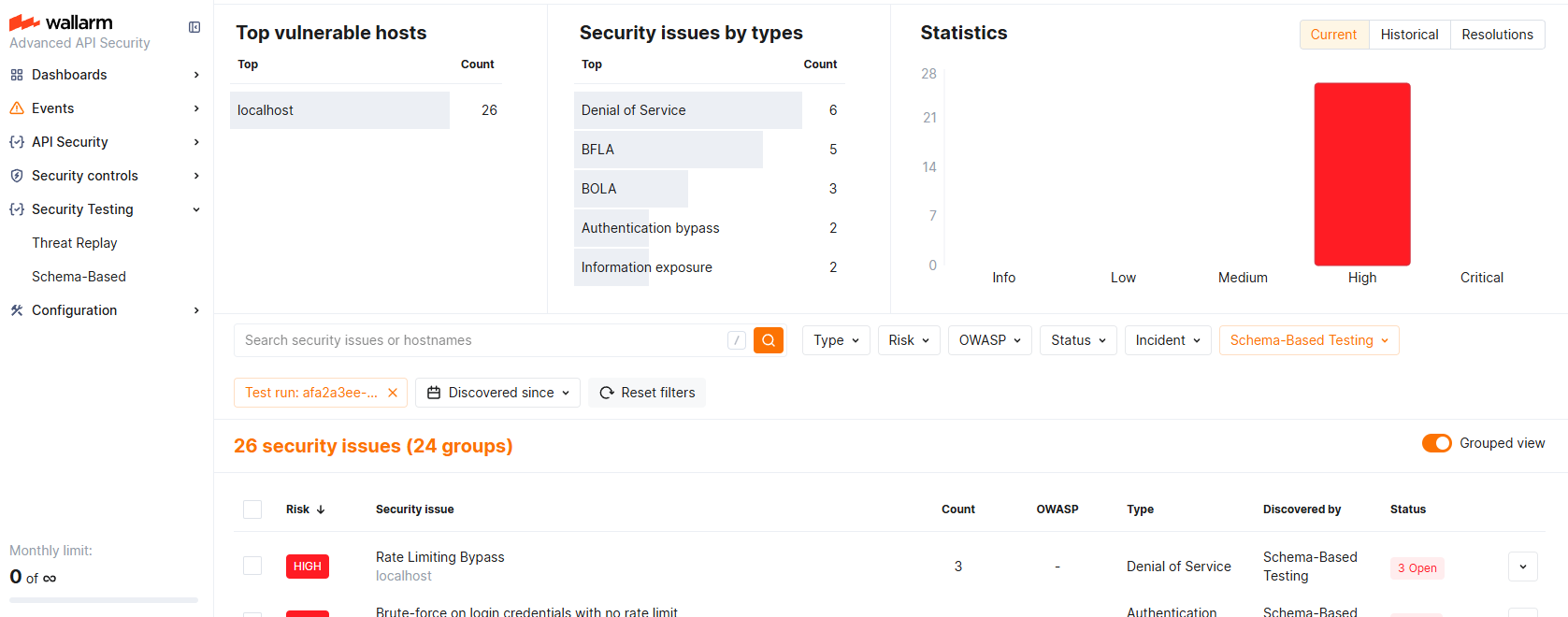
Task: Click the orange search magnifier button
Action: pyautogui.click(x=769, y=340)
